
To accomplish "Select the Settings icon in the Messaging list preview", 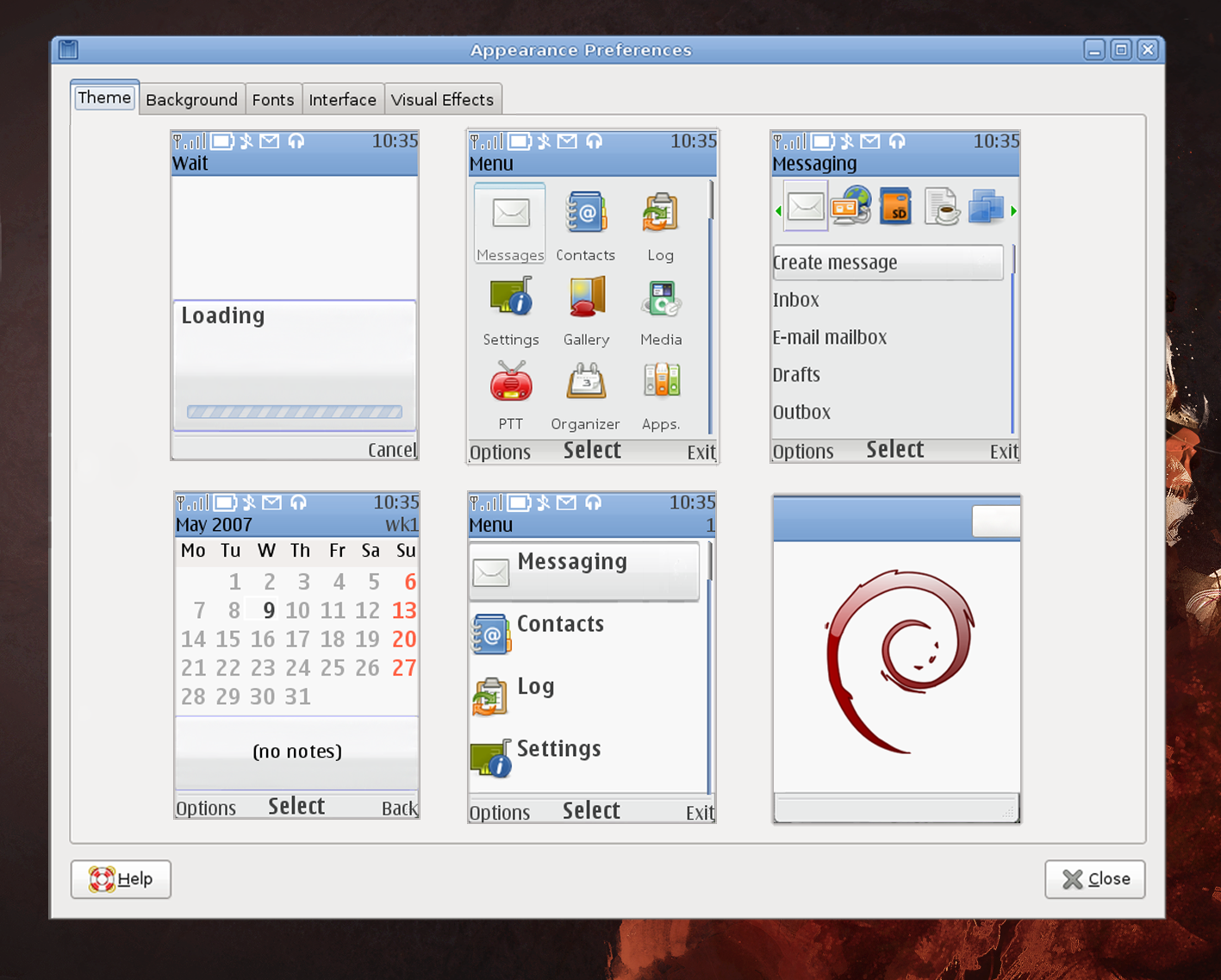I will (491, 758).
